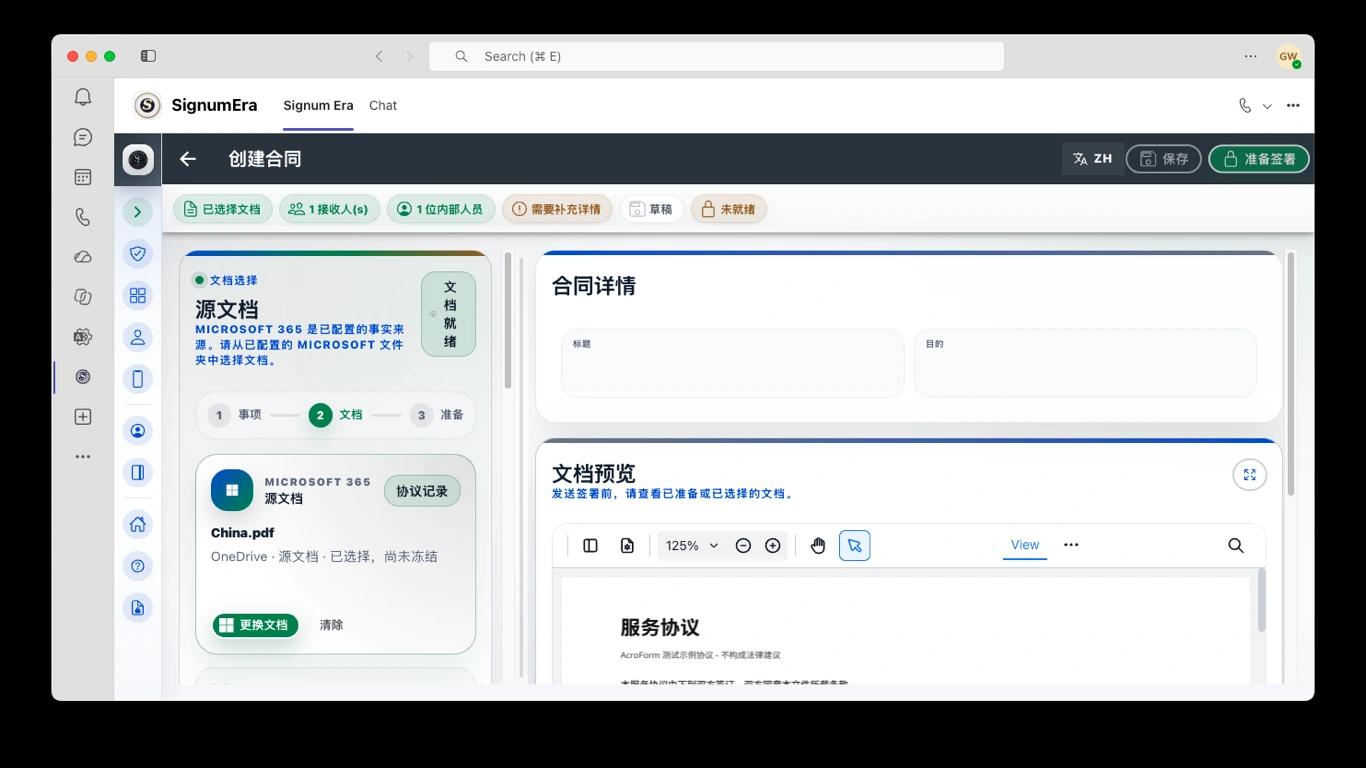
Task: Go back with the arrow beside 创建合同
Action: [187, 159]
